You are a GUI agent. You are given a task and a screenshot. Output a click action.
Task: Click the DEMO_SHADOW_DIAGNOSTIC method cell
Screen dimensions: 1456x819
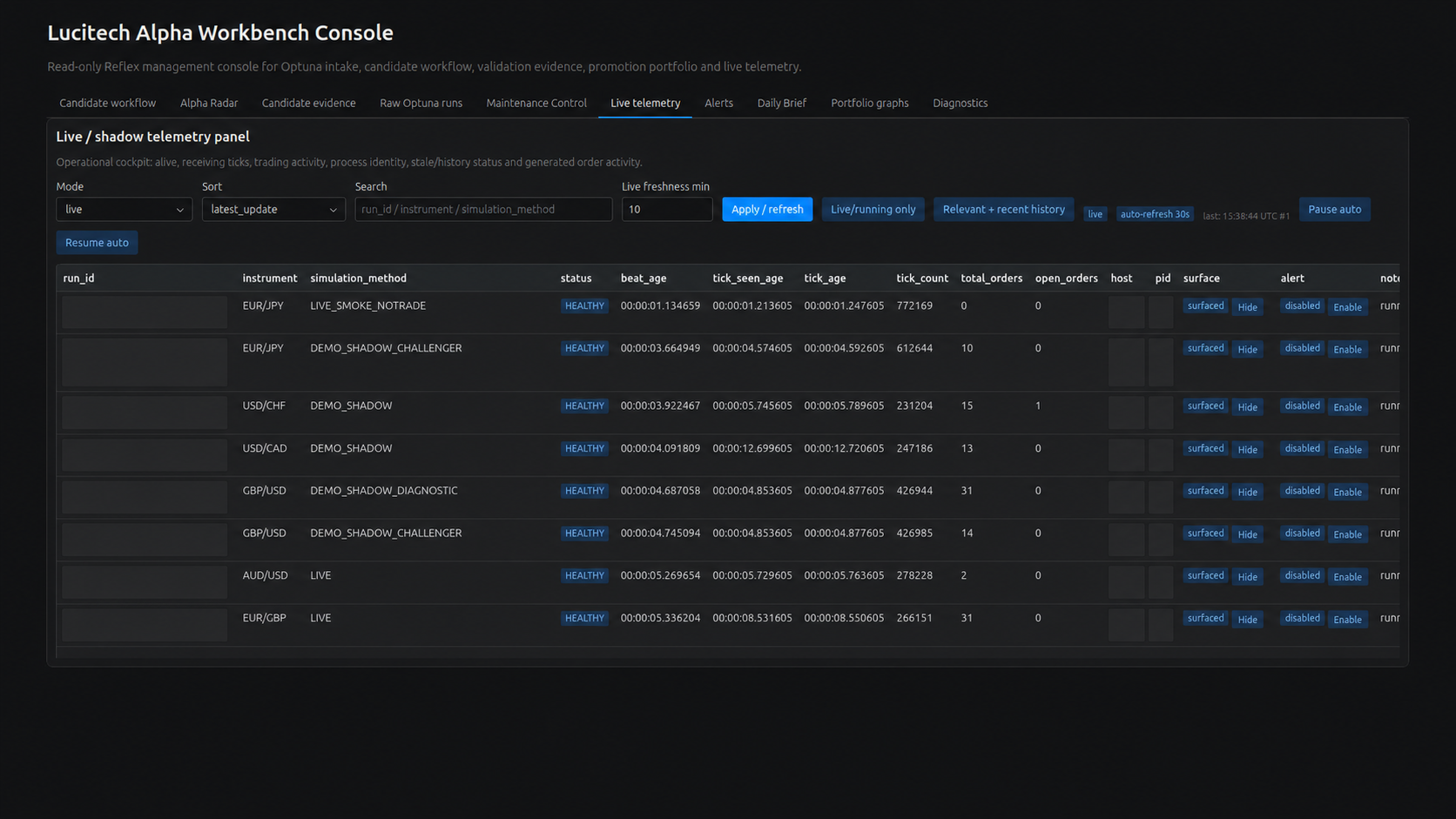(x=383, y=491)
